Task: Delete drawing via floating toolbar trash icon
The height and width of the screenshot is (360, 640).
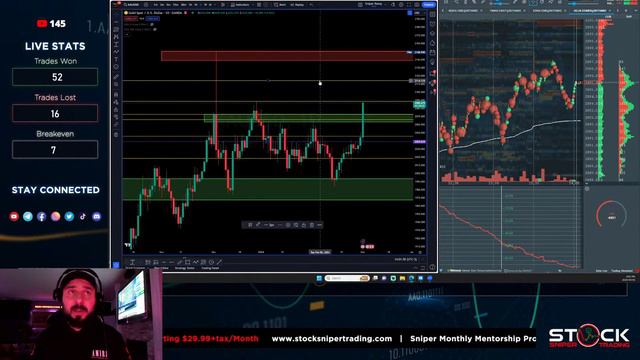Action: pos(312,224)
